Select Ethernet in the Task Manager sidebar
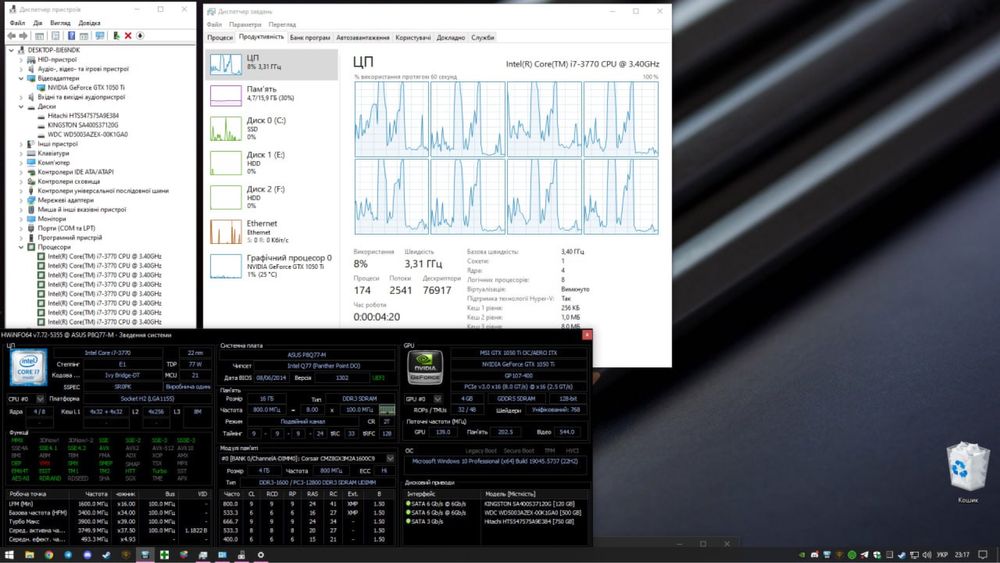1000x563 pixels. coord(272,231)
